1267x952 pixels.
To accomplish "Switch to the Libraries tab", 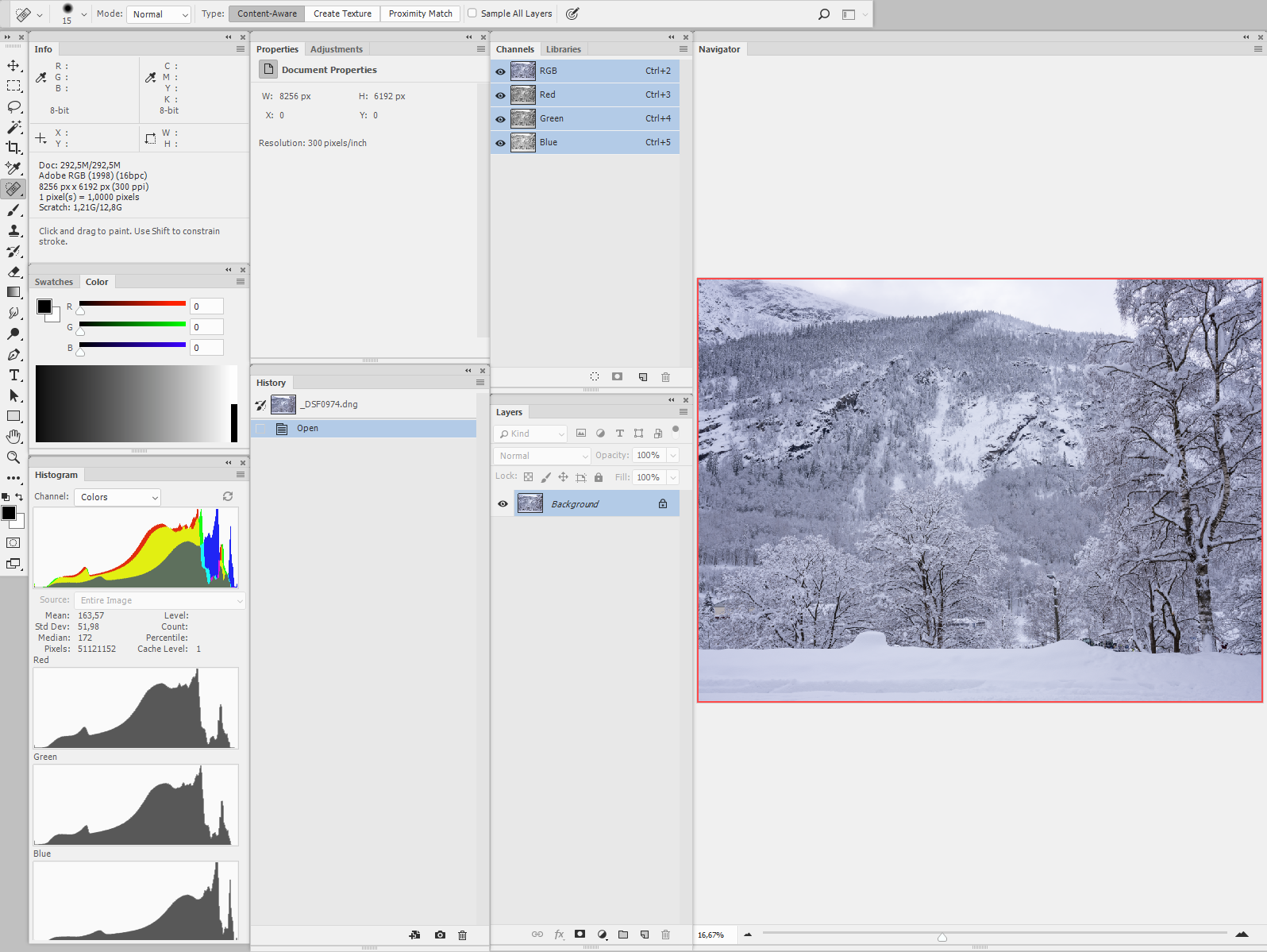I will point(564,49).
